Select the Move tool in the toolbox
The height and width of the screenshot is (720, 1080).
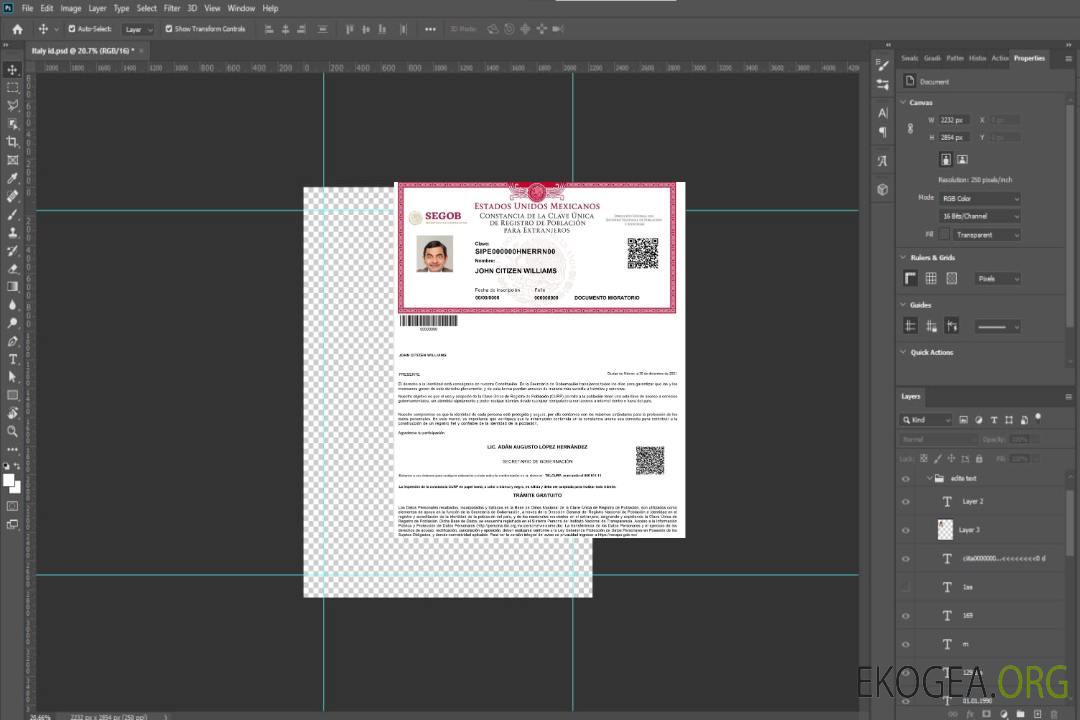pyautogui.click(x=12, y=70)
